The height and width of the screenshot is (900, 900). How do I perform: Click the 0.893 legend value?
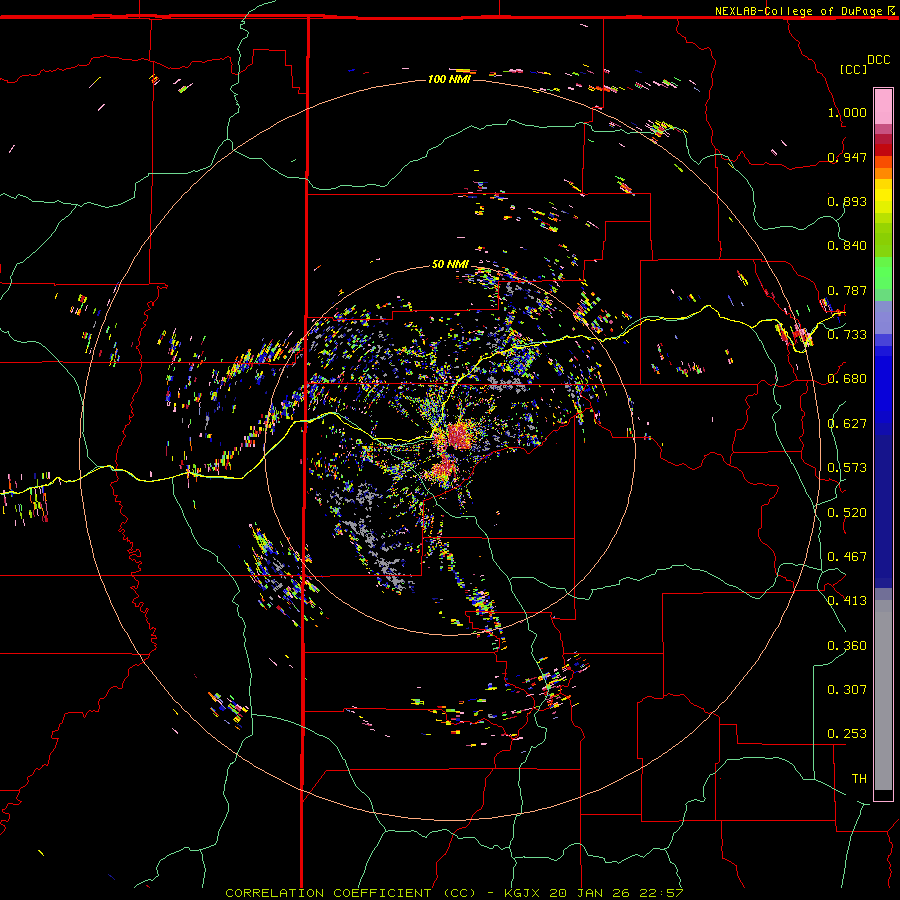click(x=847, y=201)
